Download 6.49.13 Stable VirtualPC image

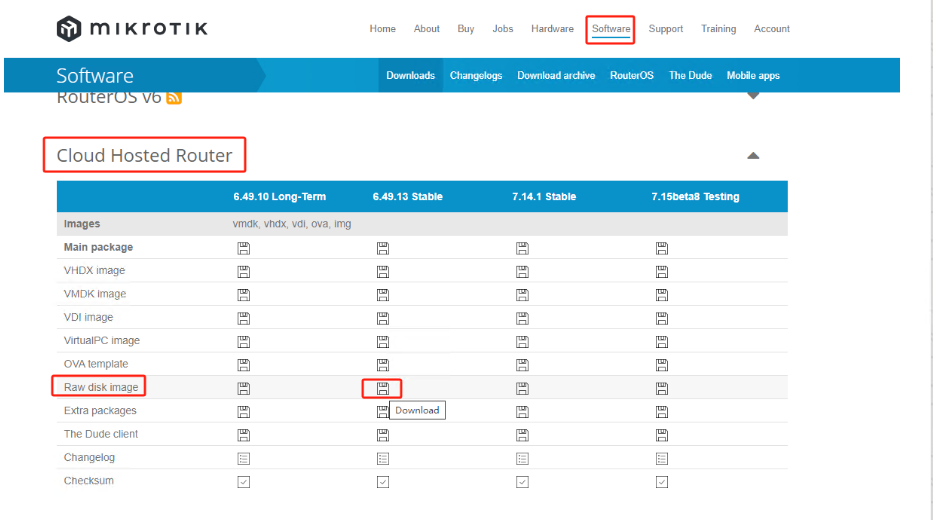tap(383, 342)
